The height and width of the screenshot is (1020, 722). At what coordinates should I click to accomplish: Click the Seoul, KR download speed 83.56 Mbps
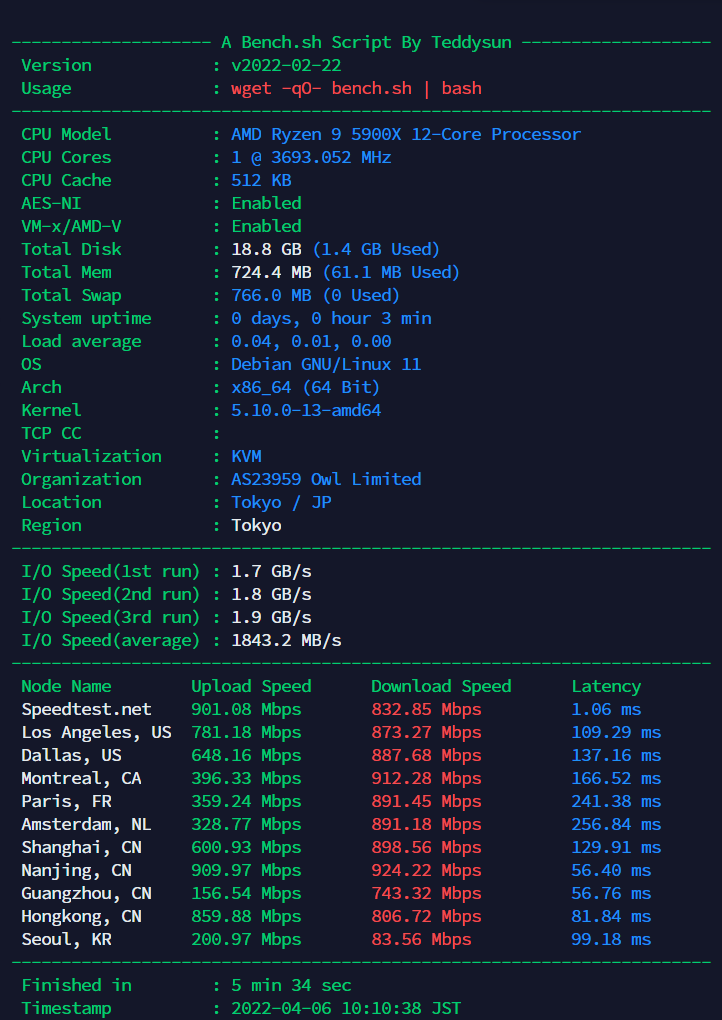pyautogui.click(x=421, y=939)
